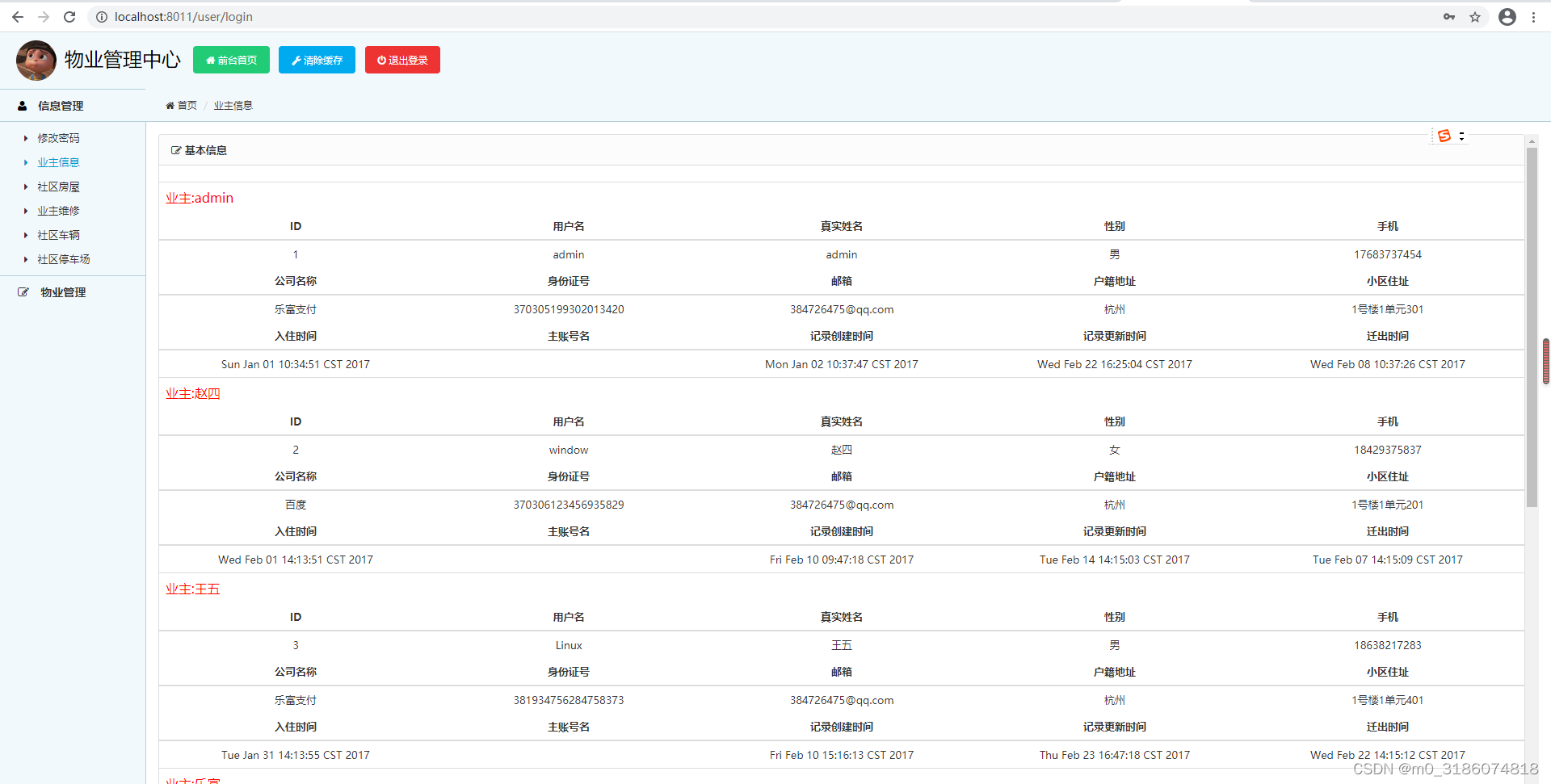Click the 清除缓存 button
The width and height of the screenshot is (1551, 784).
point(317,59)
